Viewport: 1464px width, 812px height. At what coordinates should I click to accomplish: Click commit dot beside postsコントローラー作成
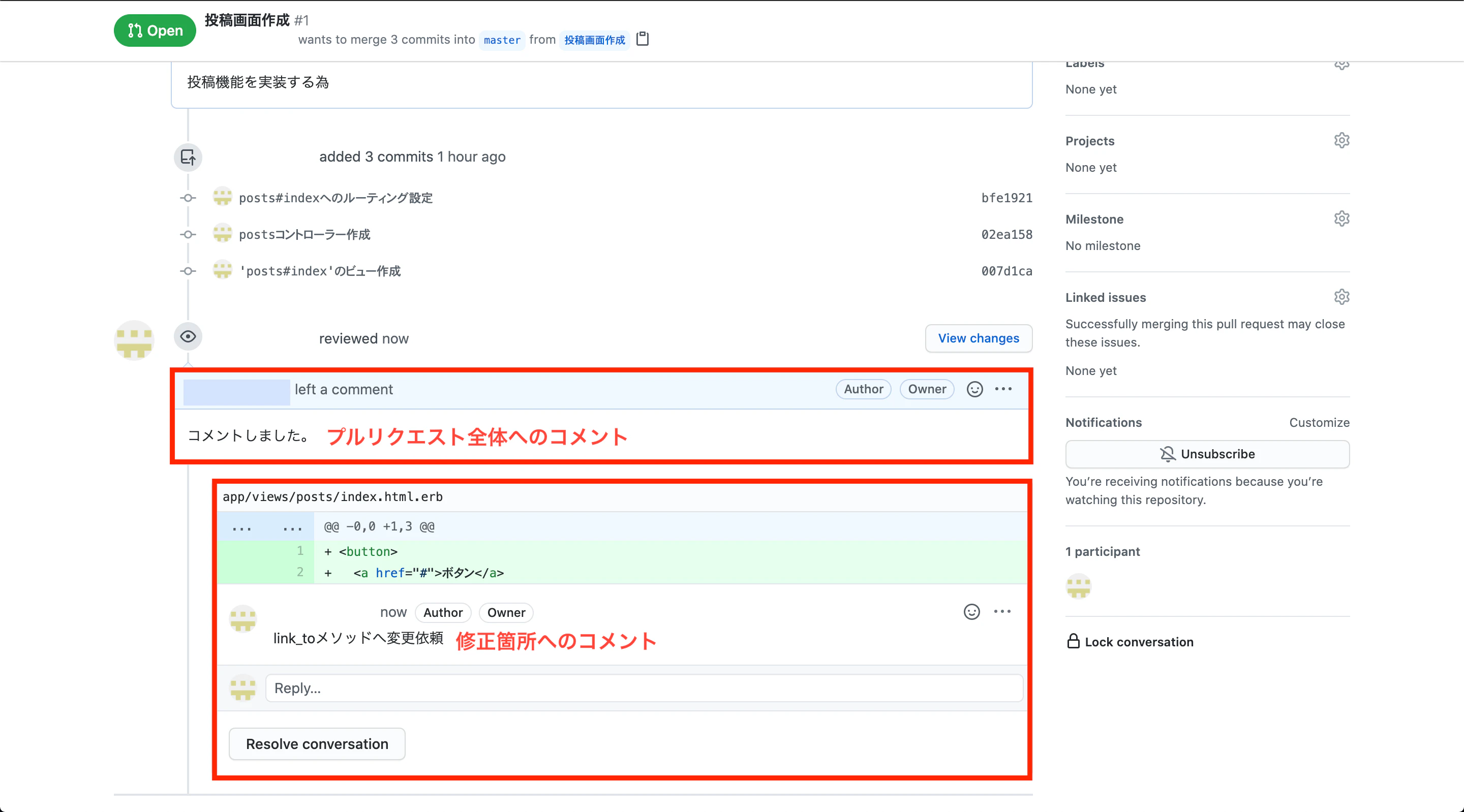188,235
